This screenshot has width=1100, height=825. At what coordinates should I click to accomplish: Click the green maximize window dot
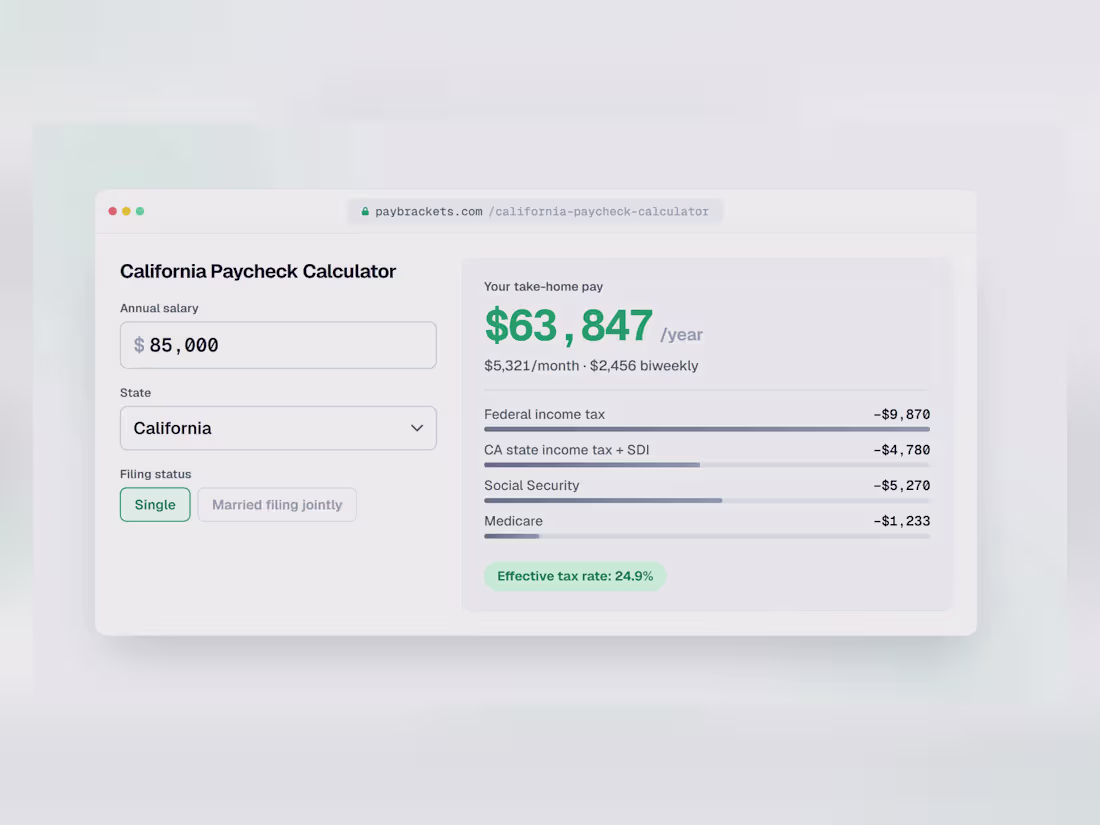140,211
